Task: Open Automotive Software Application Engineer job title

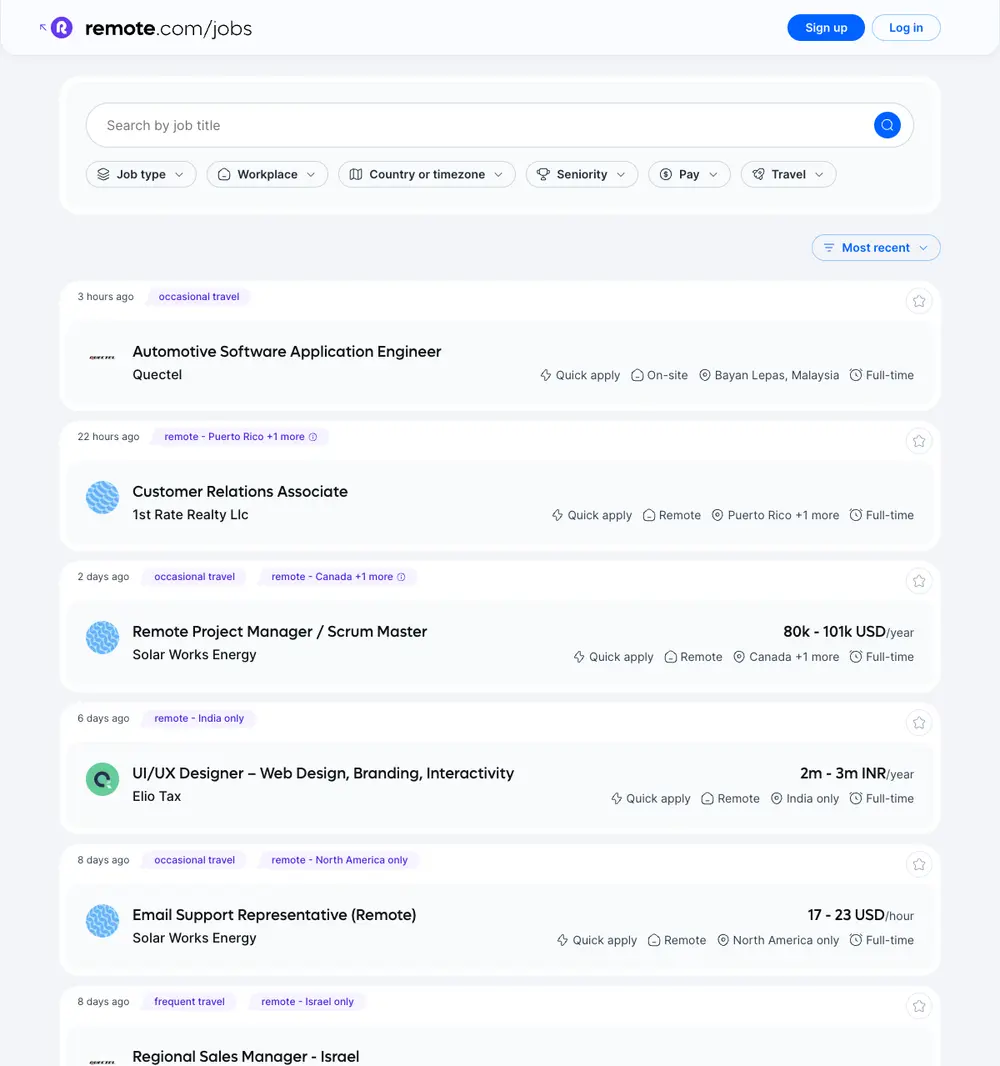Action: [286, 351]
